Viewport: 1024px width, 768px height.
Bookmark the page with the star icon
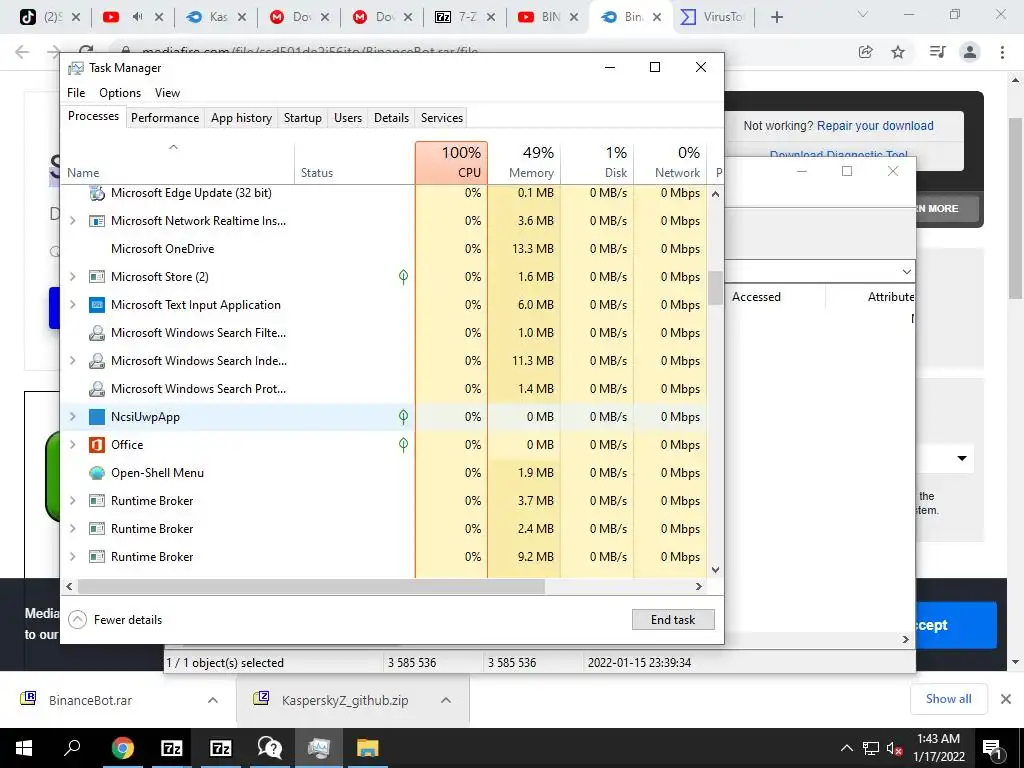(898, 52)
